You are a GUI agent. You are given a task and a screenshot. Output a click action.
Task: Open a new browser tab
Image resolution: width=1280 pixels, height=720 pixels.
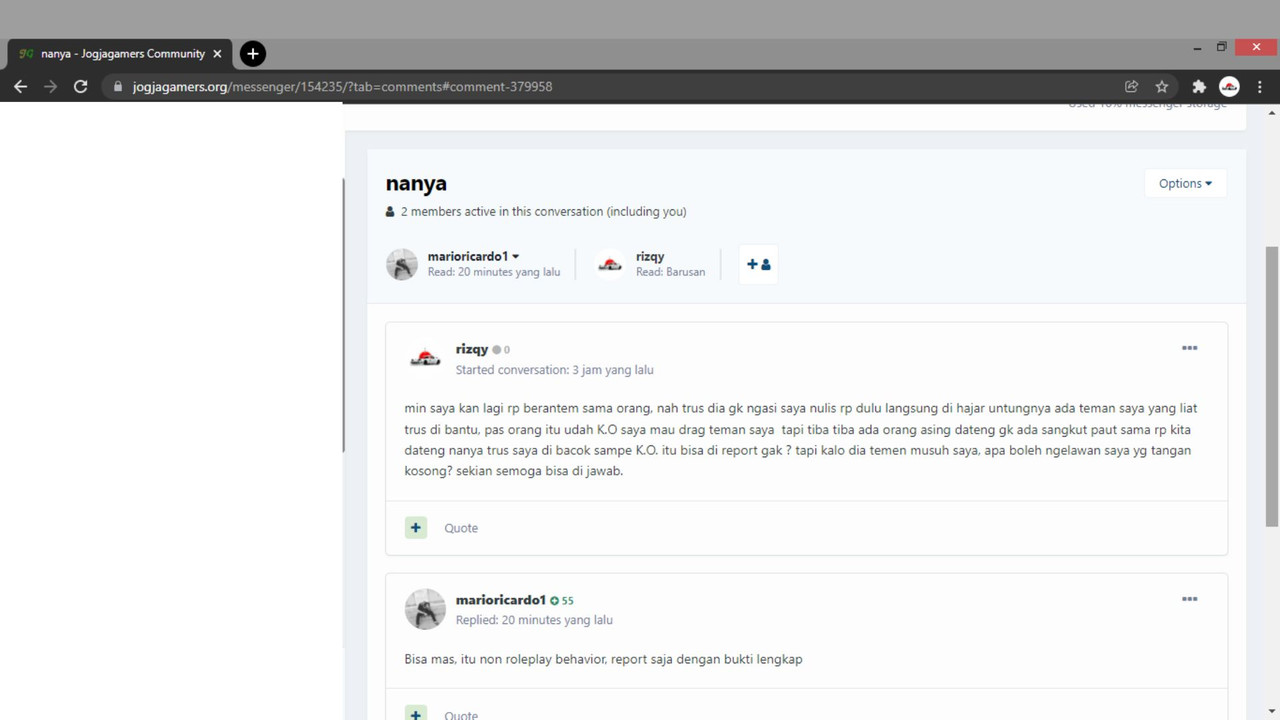253,53
